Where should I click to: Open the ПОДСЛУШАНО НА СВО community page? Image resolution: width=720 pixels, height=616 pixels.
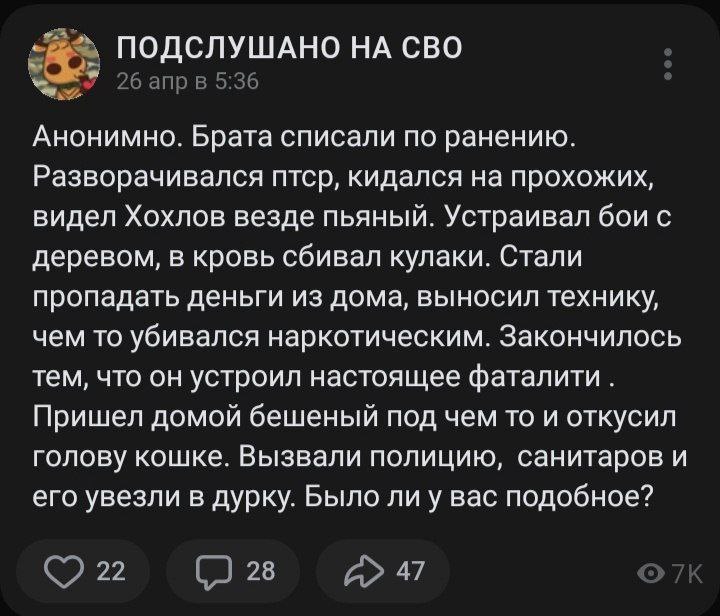point(289,48)
